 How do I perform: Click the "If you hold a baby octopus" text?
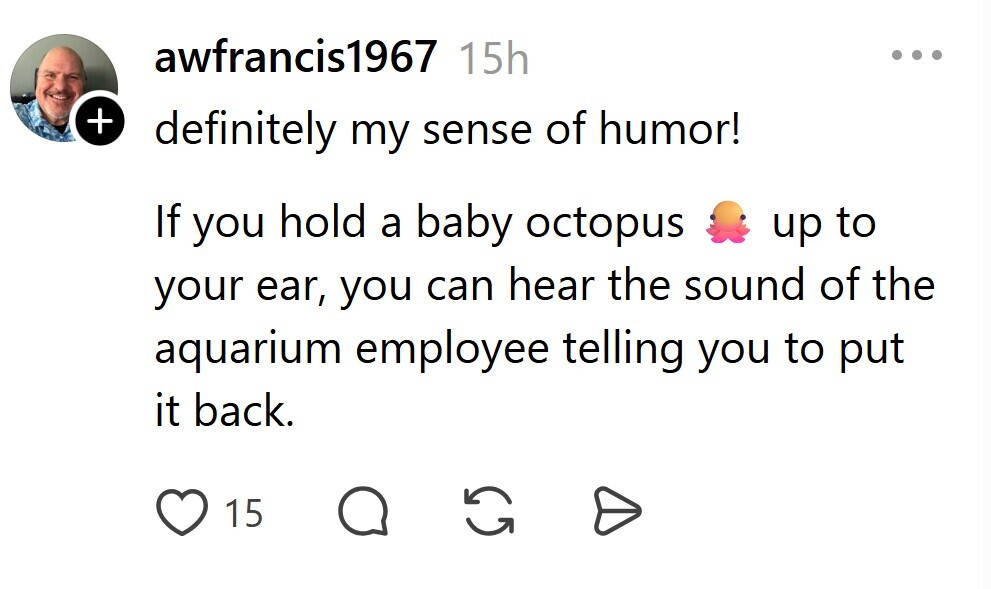(x=420, y=223)
